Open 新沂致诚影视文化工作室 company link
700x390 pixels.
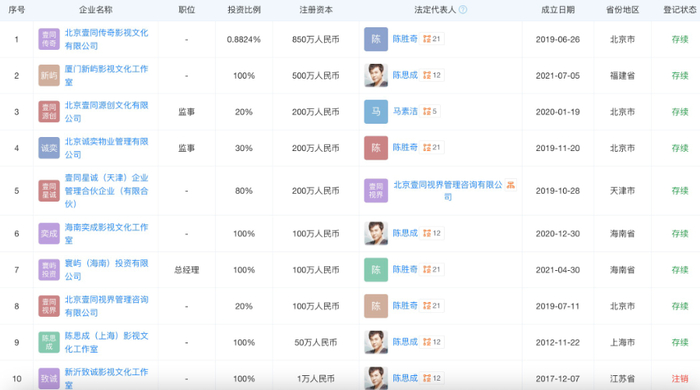pyautogui.click(x=106, y=378)
